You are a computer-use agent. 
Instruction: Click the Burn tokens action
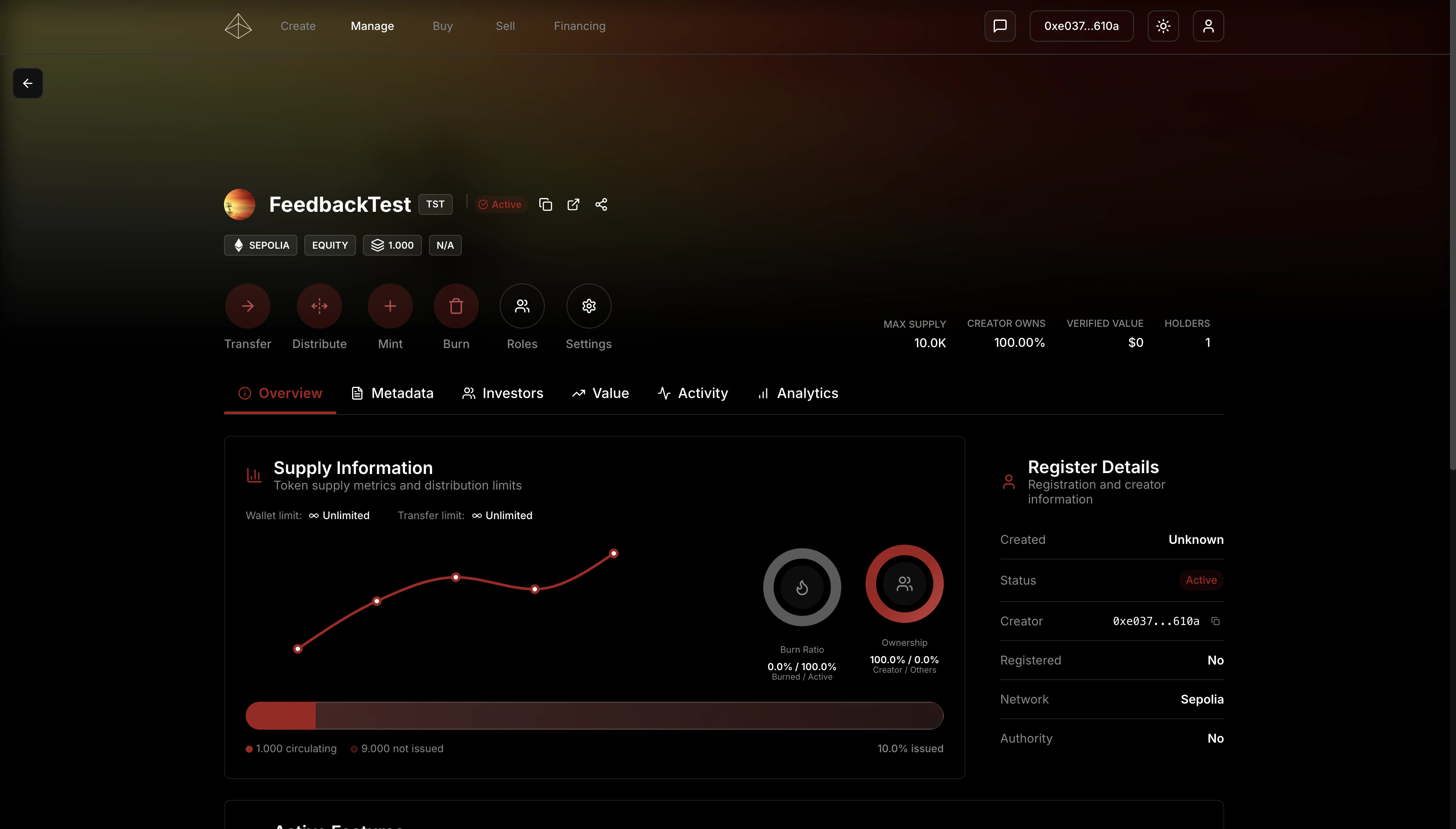pos(456,306)
